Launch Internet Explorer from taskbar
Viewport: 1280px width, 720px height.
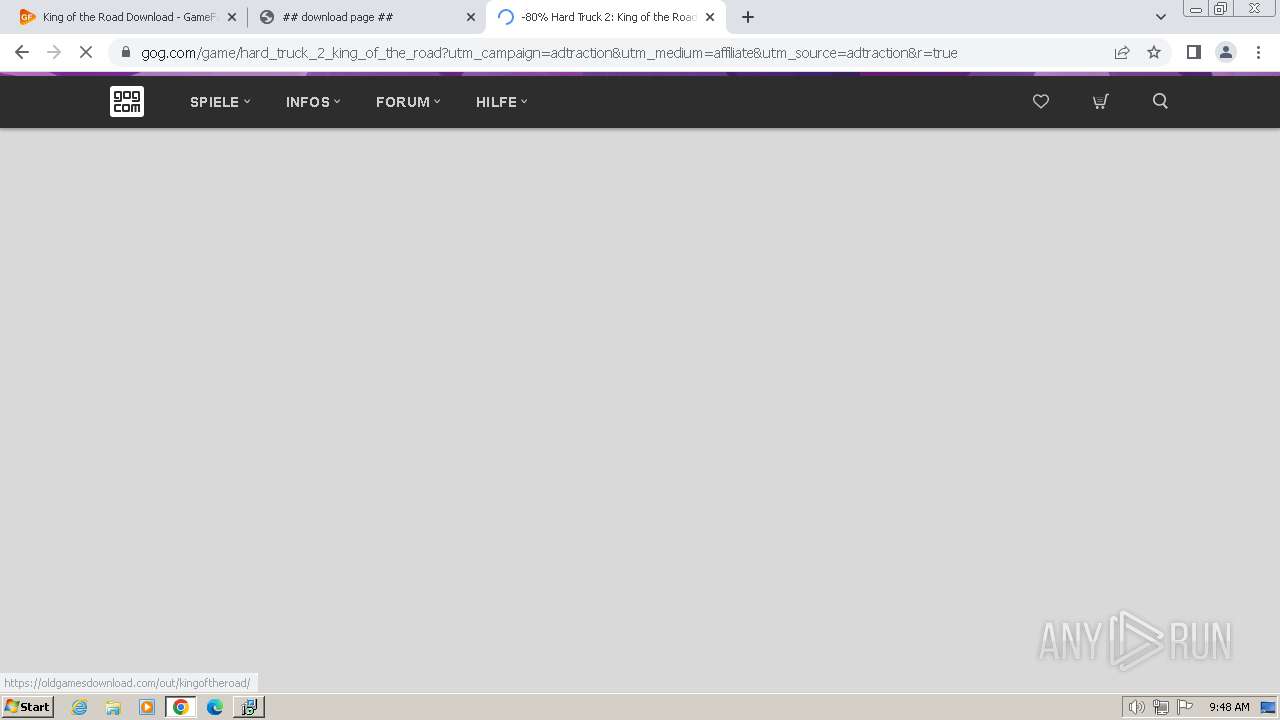pyautogui.click(x=80, y=707)
